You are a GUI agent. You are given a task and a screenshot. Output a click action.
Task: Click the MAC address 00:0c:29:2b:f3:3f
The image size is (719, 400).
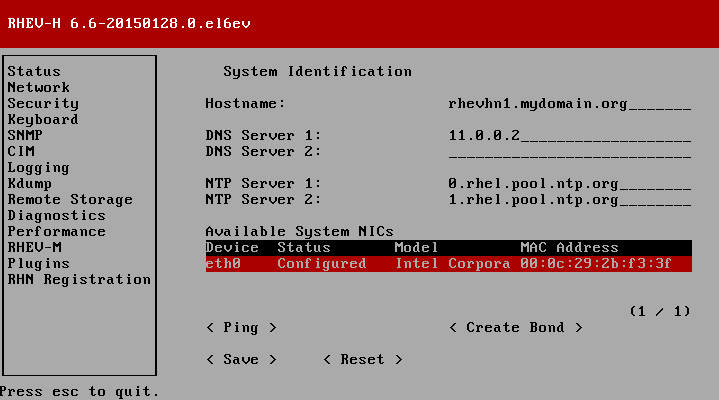[x=596, y=264]
